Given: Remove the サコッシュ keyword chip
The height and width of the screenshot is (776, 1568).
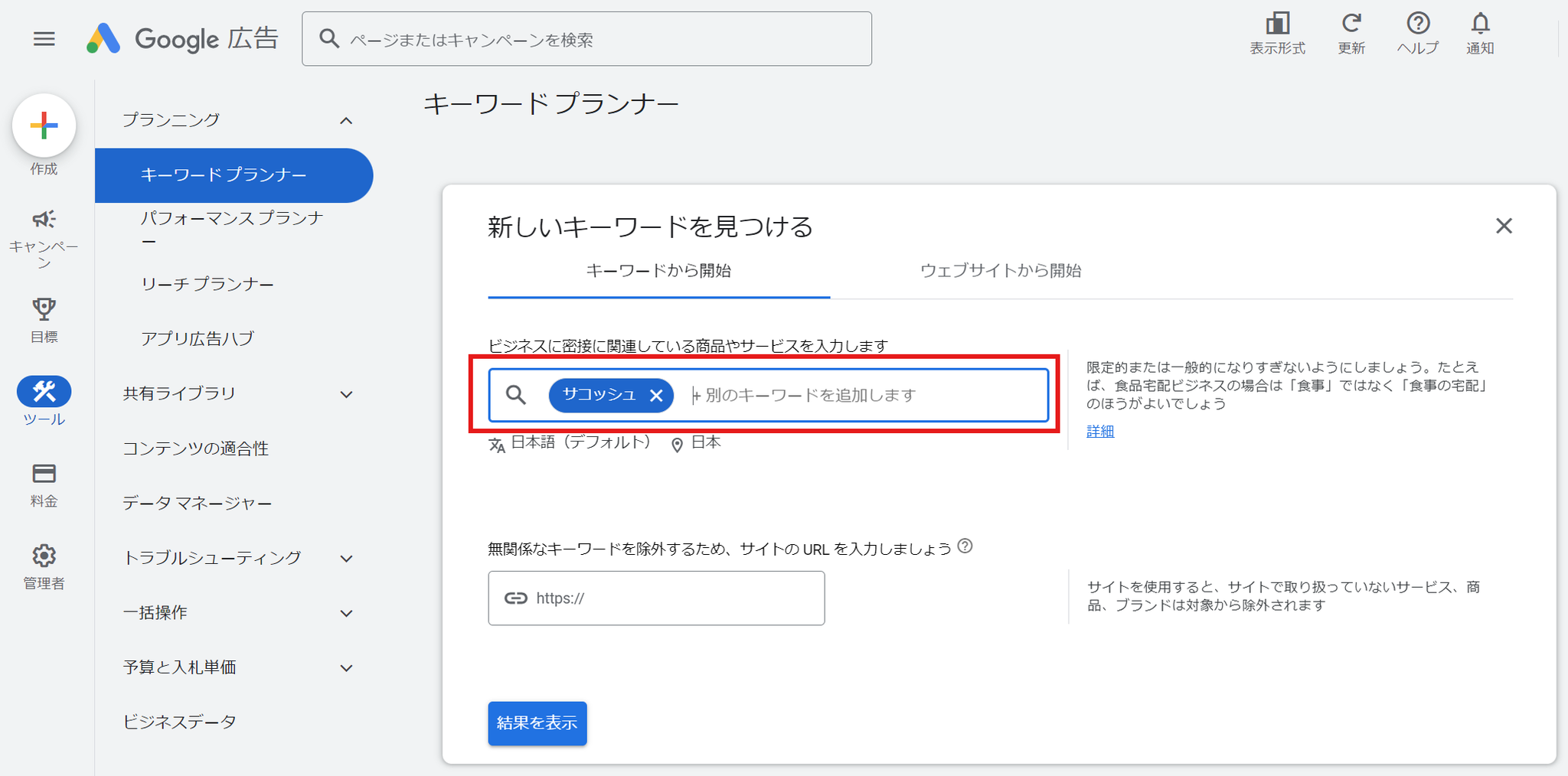Looking at the screenshot, I should 656,396.
